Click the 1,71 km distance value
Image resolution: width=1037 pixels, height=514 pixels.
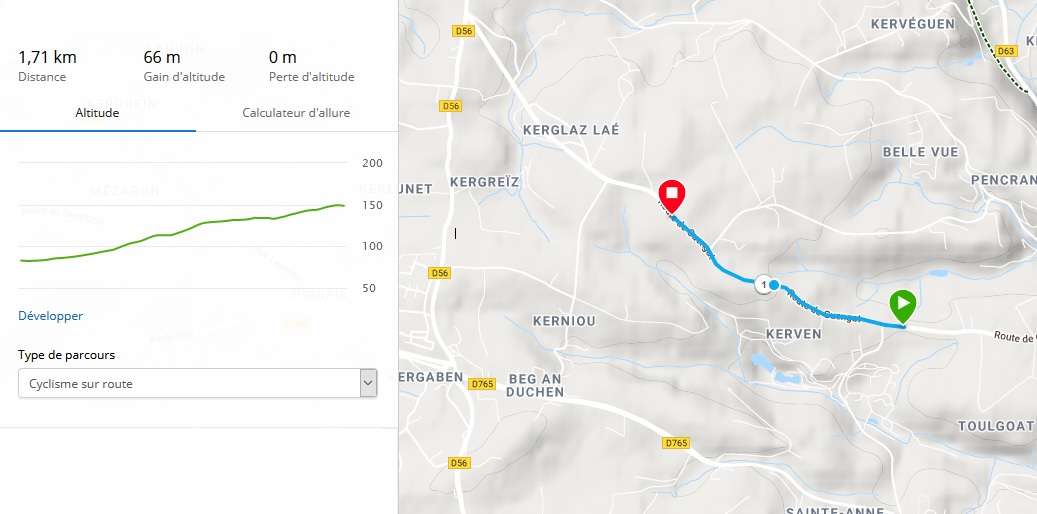click(x=47, y=57)
